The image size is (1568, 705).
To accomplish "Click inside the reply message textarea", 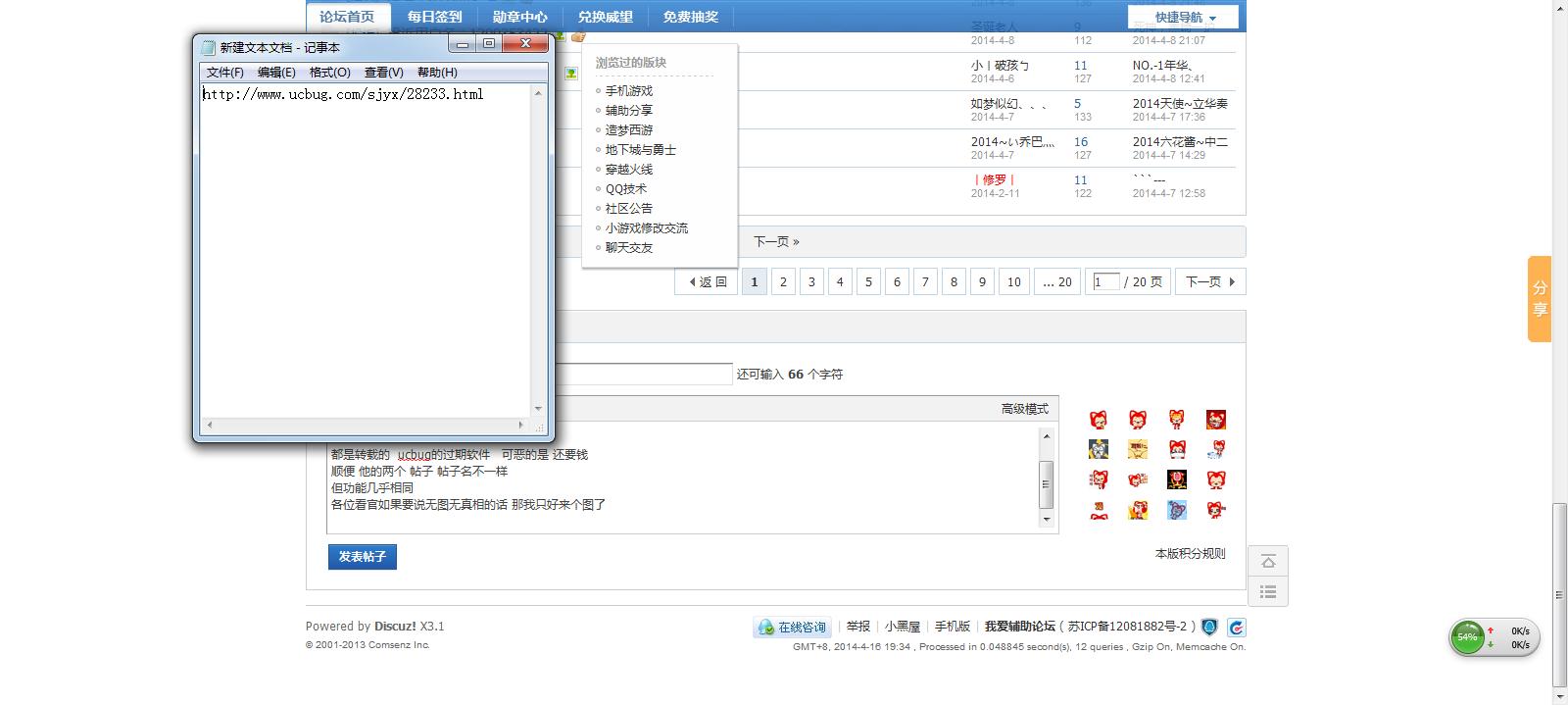I will coord(683,478).
